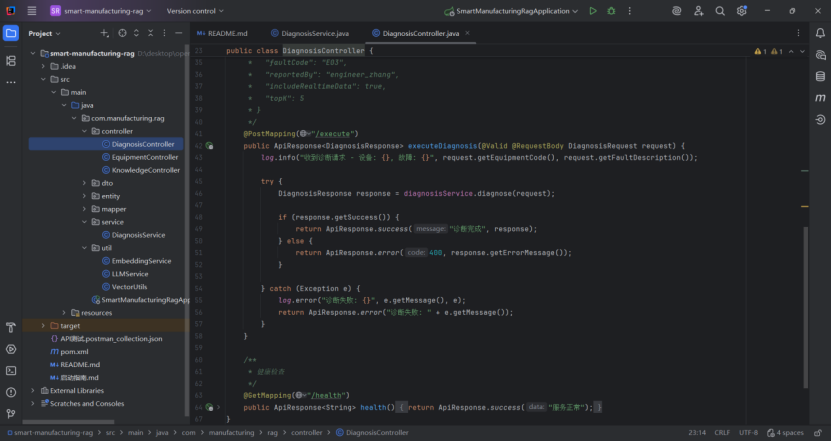Change CRLF line separator in status bar
The width and height of the screenshot is (831, 442).
point(722,432)
